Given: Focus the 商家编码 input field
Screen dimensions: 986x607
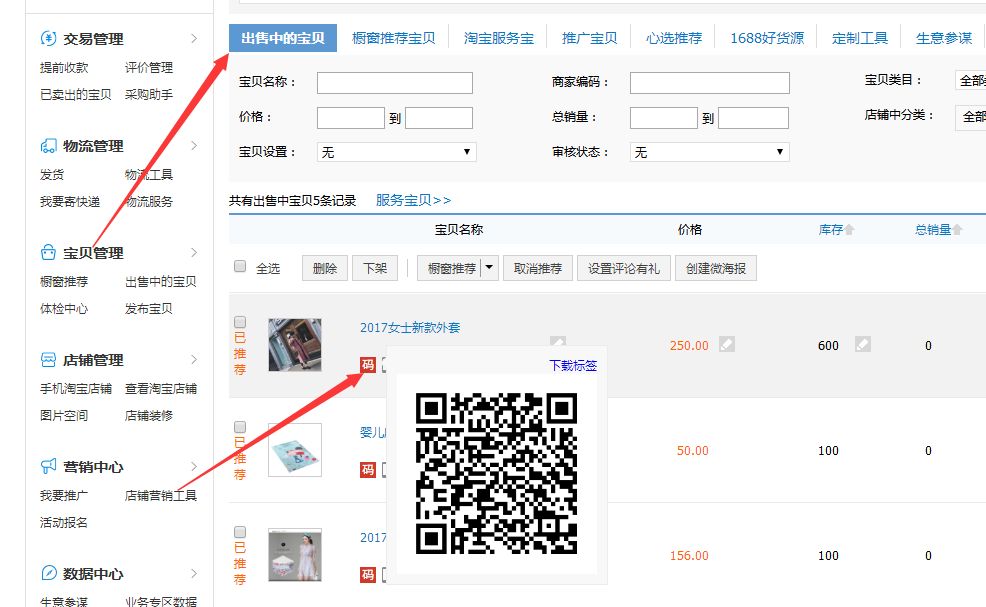Looking at the screenshot, I should (710, 82).
